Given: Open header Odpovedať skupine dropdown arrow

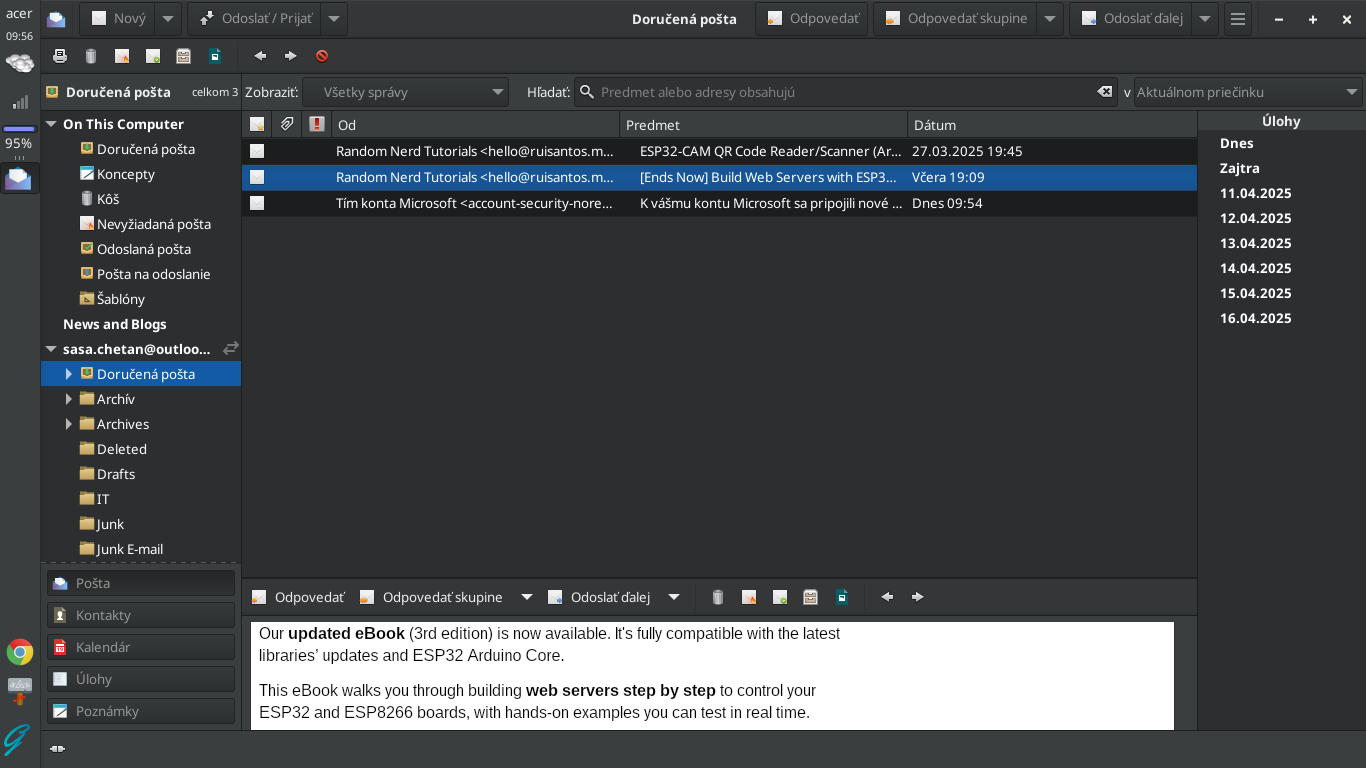Looking at the screenshot, I should 1050,19.
